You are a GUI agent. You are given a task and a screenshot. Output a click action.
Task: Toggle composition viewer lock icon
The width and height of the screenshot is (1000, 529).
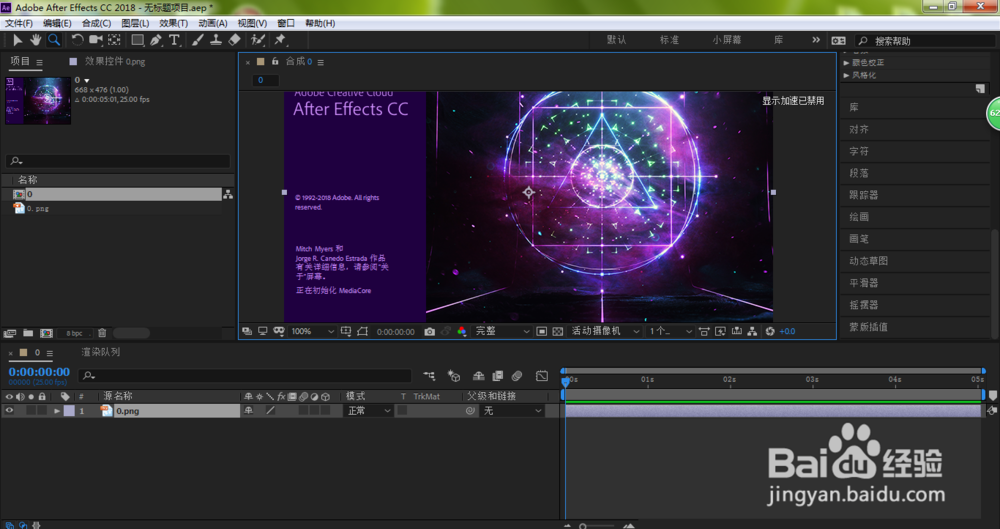(x=275, y=62)
